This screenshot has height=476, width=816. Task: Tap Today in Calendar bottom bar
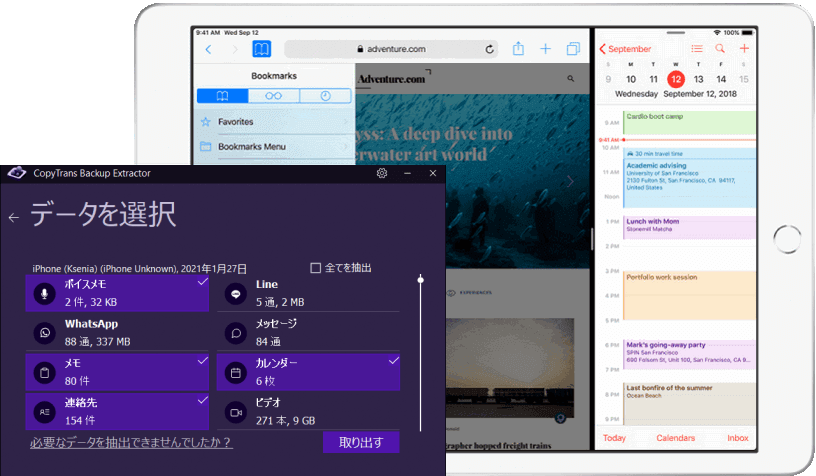point(614,438)
